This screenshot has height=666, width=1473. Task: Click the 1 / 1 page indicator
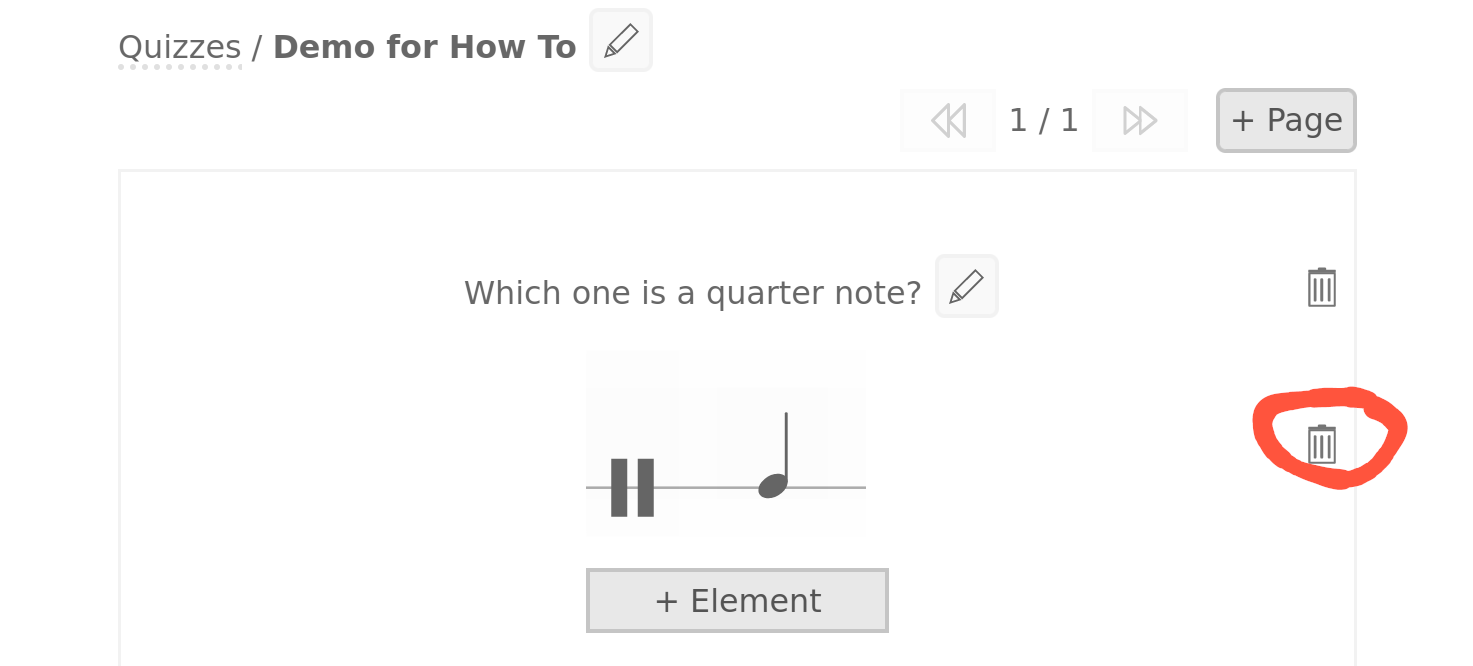pyautogui.click(x=1043, y=121)
